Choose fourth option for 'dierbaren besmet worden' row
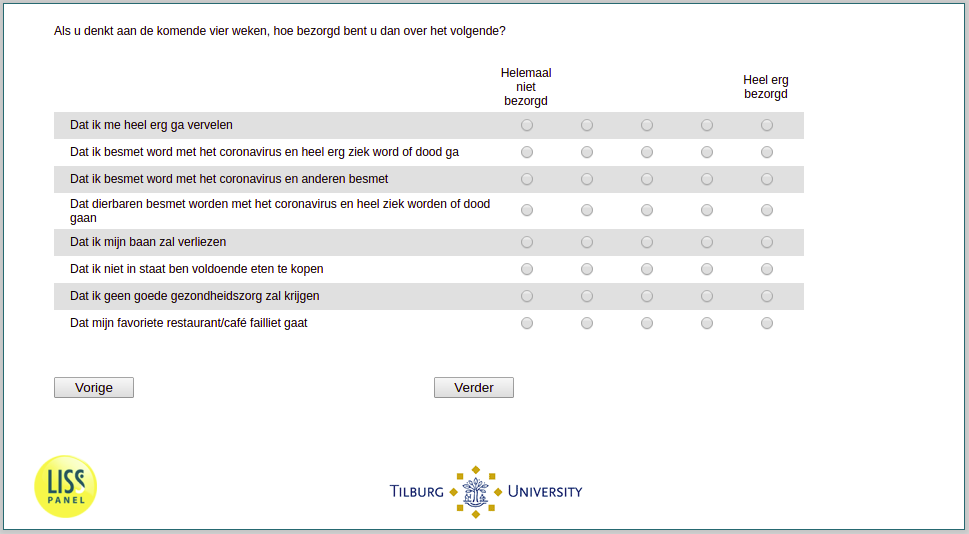This screenshot has height=534, width=969. coord(707,211)
